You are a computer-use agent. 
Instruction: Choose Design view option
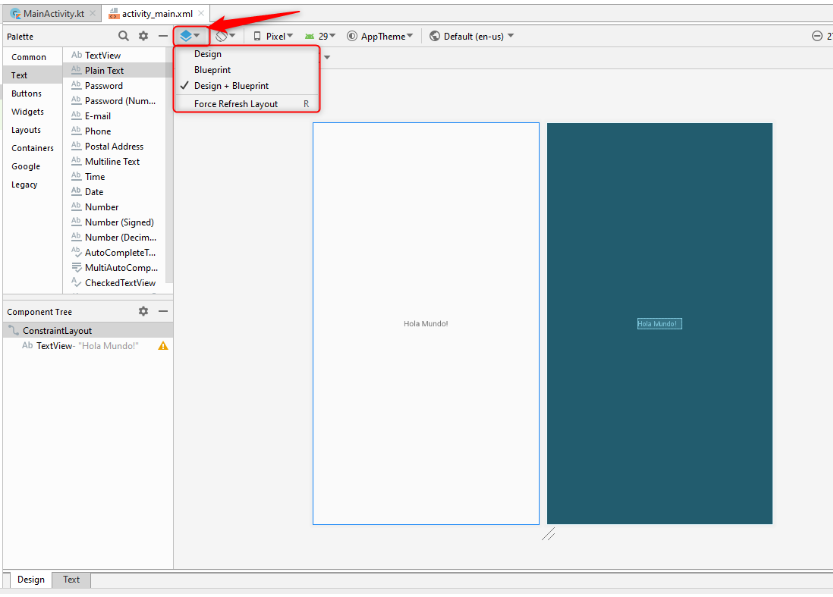(x=208, y=54)
